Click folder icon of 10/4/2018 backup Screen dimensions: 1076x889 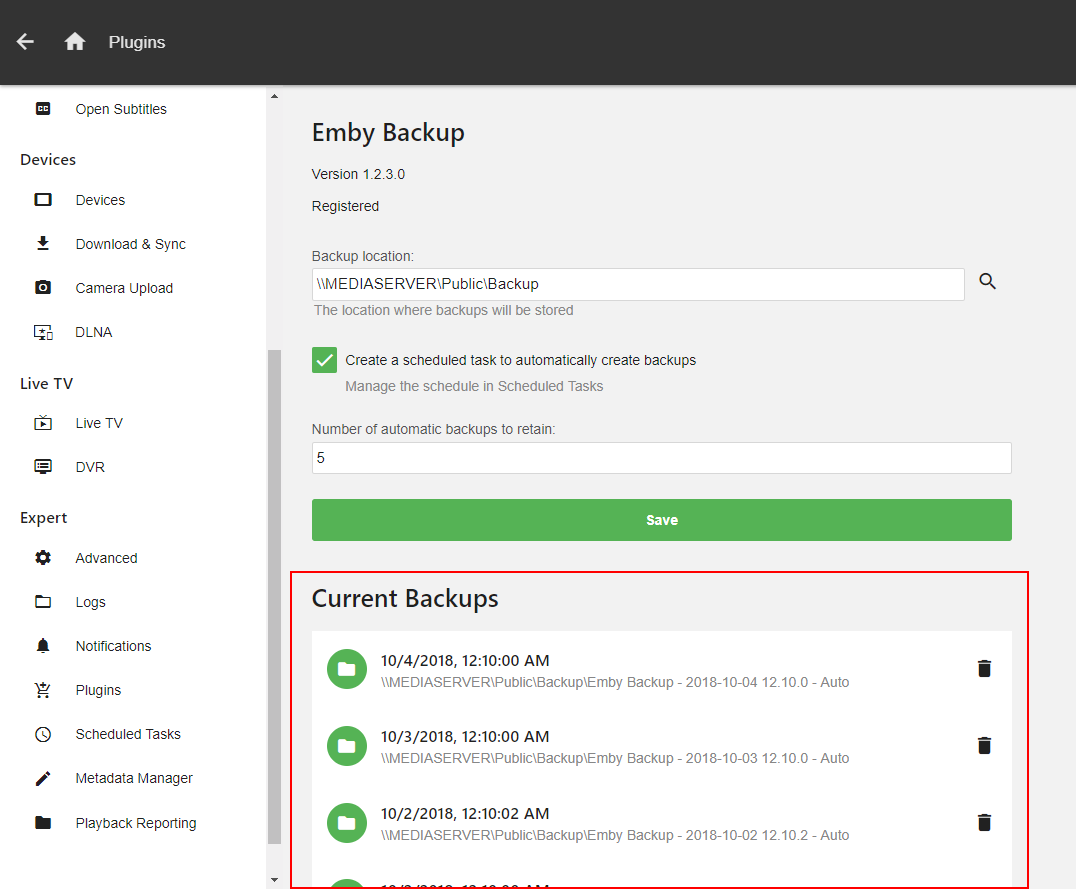(347, 669)
